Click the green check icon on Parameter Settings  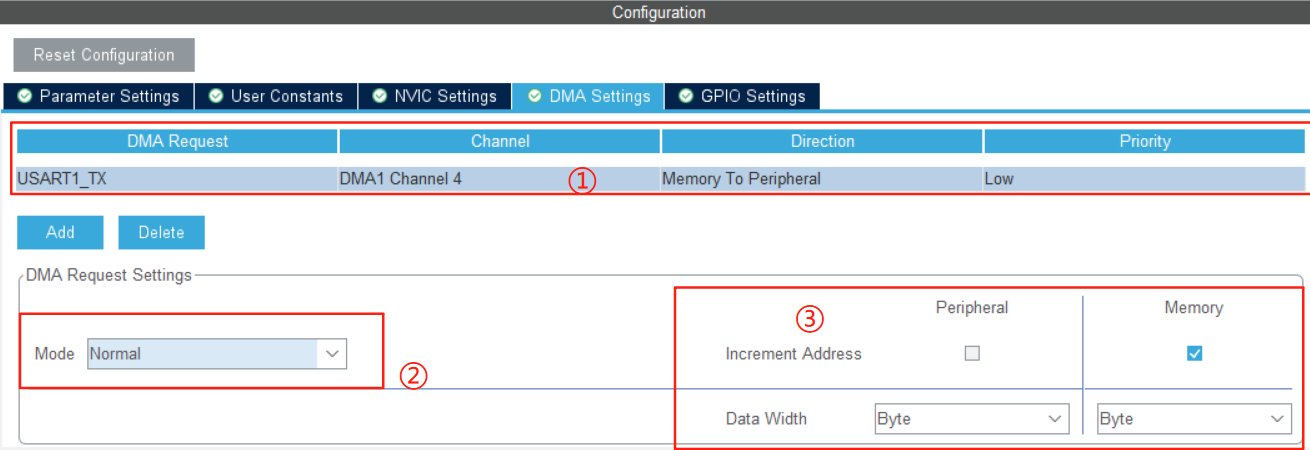pos(25,96)
